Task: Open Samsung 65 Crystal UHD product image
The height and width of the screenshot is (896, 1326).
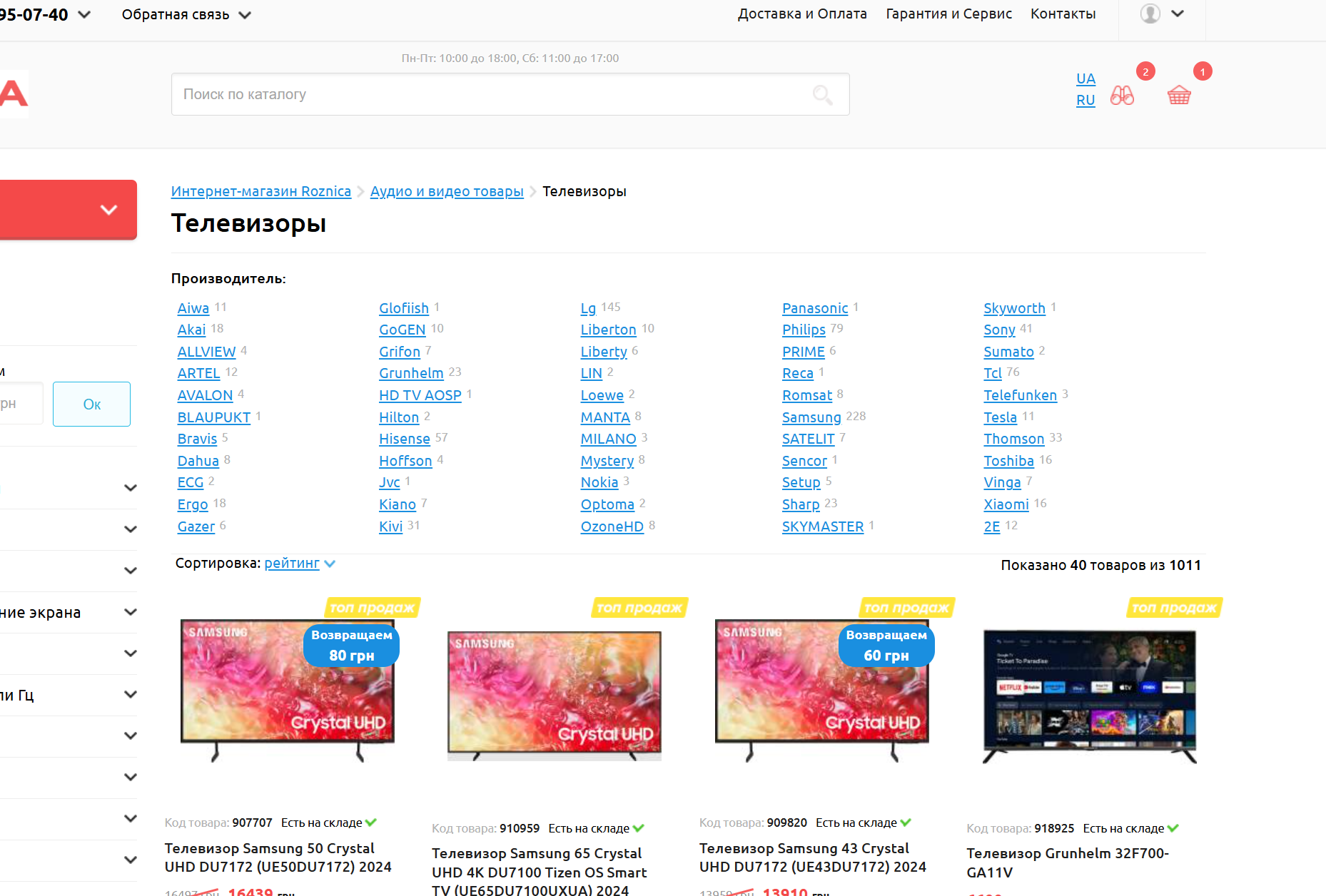Action: [x=555, y=696]
